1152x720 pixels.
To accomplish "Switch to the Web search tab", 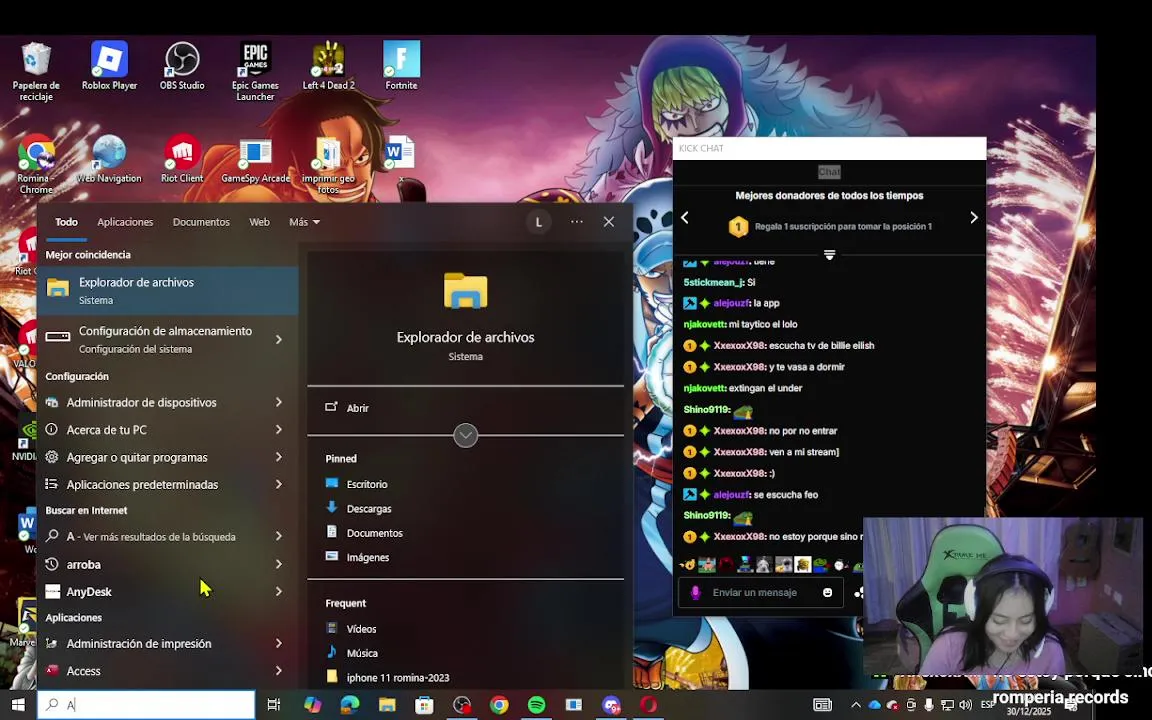I will coord(259,222).
